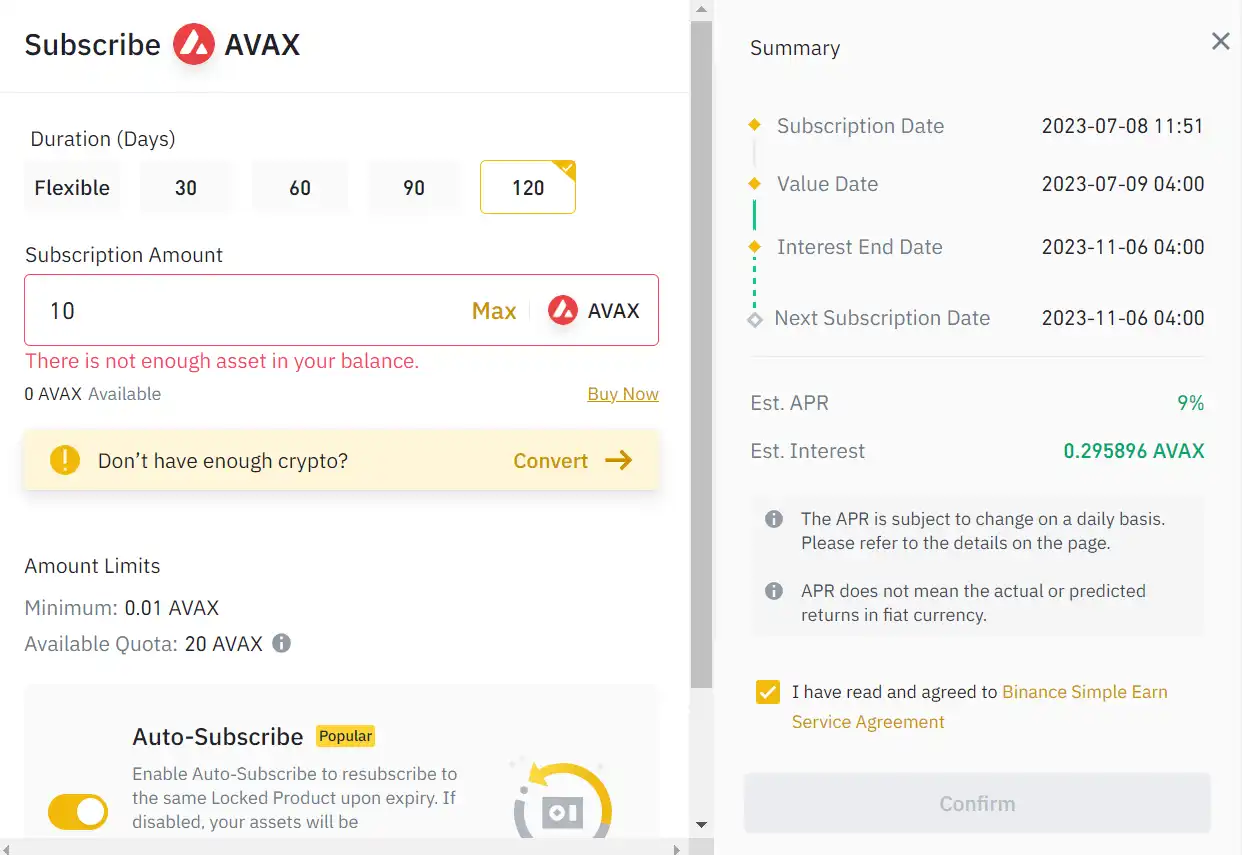Click the 'Minimum: 0.01 AVAX' text
The image size is (1242, 855).
[x=122, y=608]
